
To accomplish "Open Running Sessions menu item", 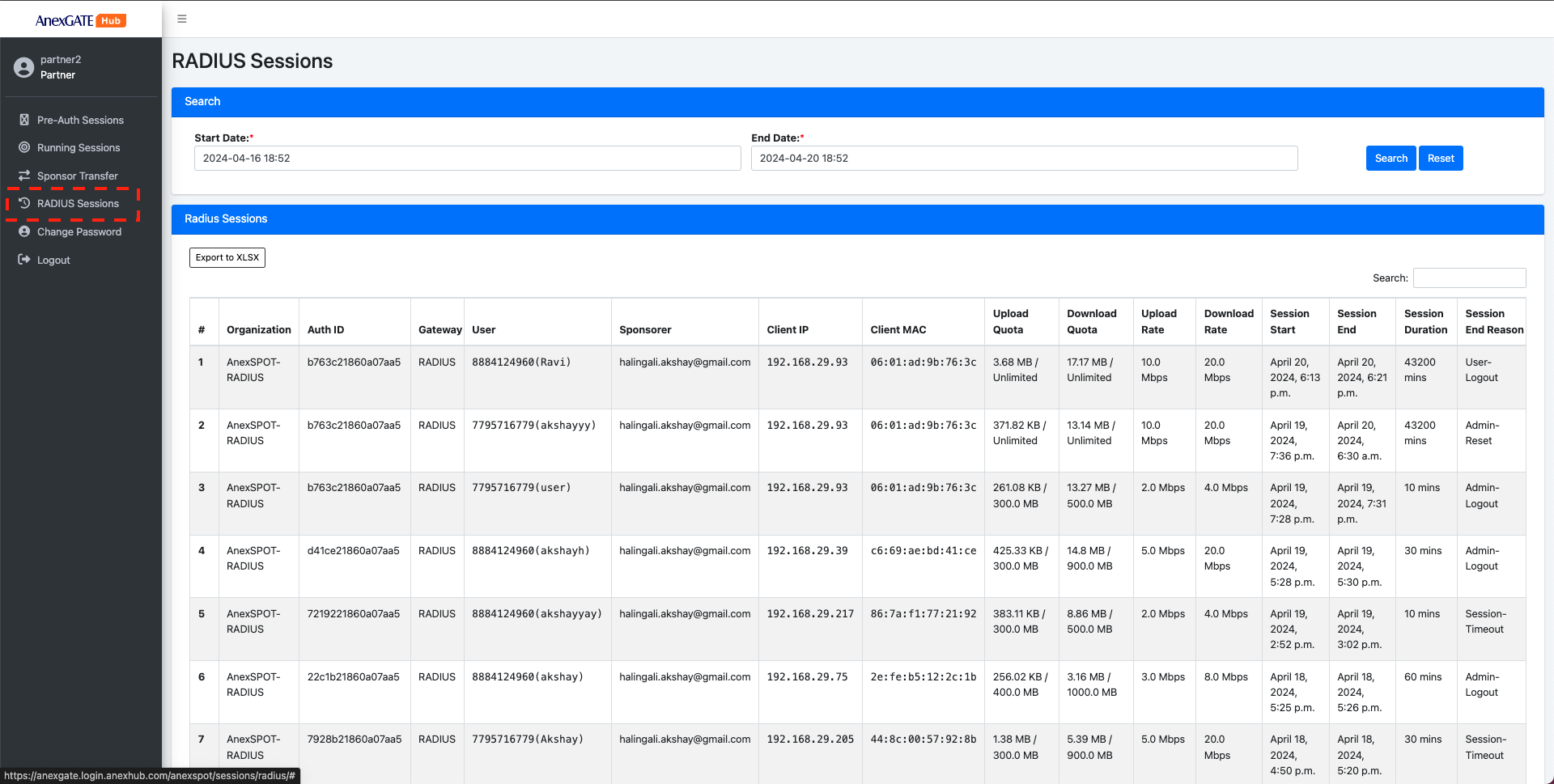I will point(79,147).
